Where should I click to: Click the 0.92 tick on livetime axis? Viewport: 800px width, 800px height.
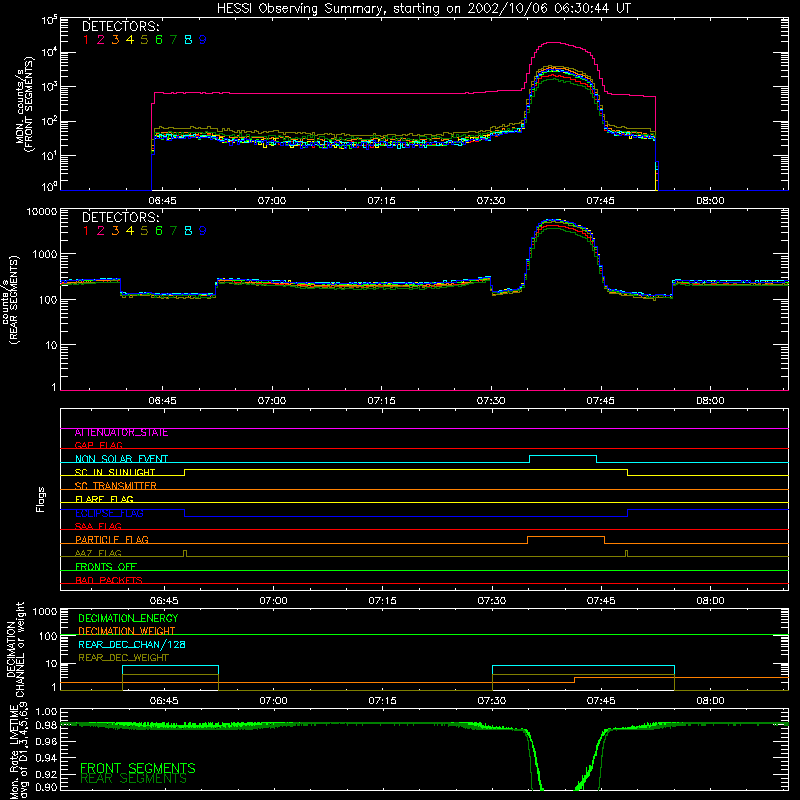pyautogui.click(x=46, y=773)
